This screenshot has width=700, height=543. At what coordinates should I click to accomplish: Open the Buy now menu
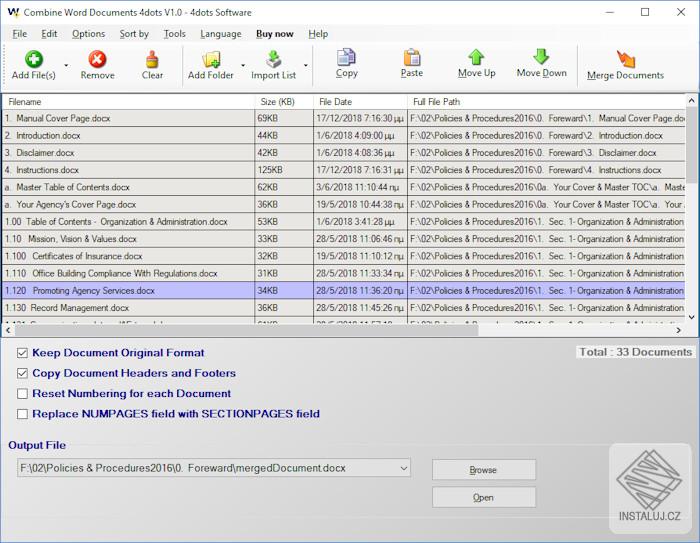pyautogui.click(x=275, y=34)
